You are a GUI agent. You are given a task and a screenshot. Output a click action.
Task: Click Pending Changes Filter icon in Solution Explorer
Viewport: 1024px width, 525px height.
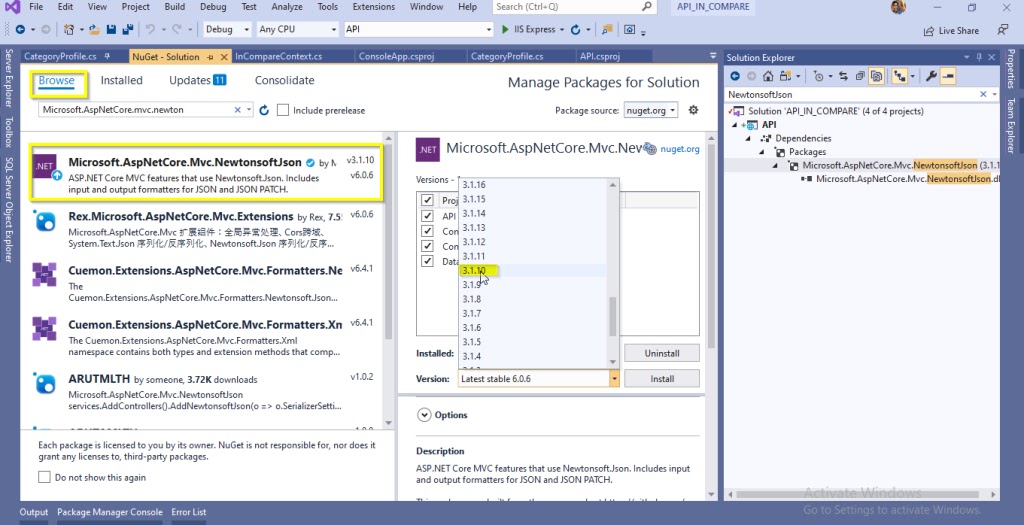pyautogui.click(x=819, y=76)
